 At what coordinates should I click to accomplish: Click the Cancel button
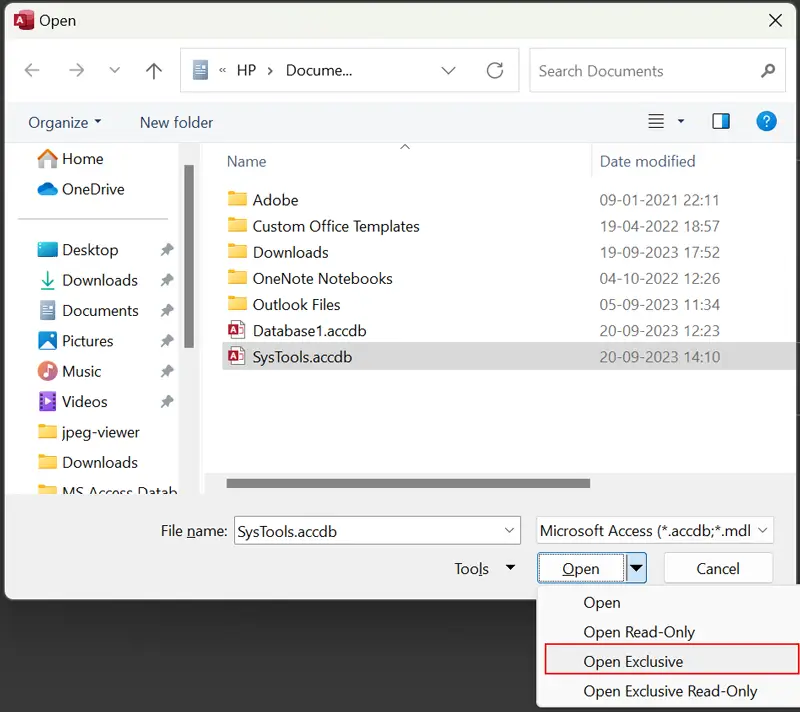click(718, 567)
